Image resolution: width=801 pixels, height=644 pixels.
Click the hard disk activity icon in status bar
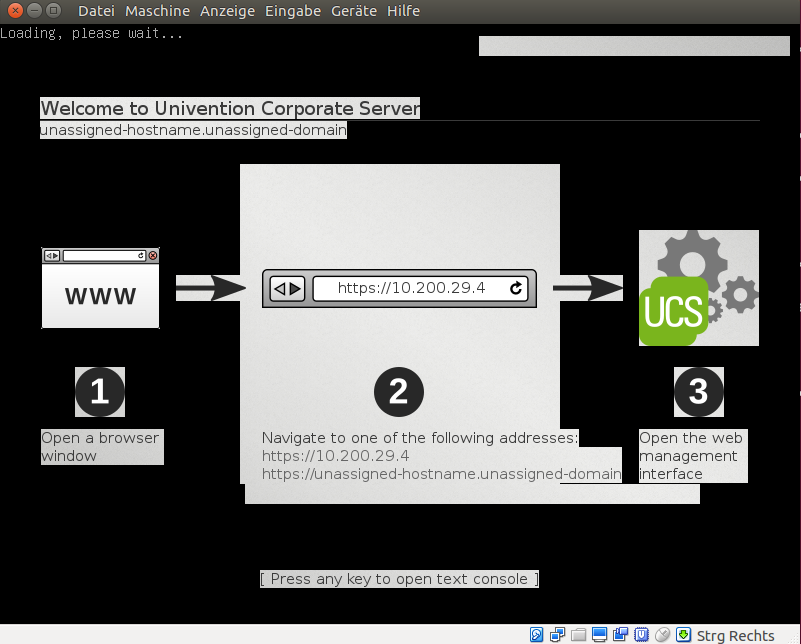[x=537, y=635]
